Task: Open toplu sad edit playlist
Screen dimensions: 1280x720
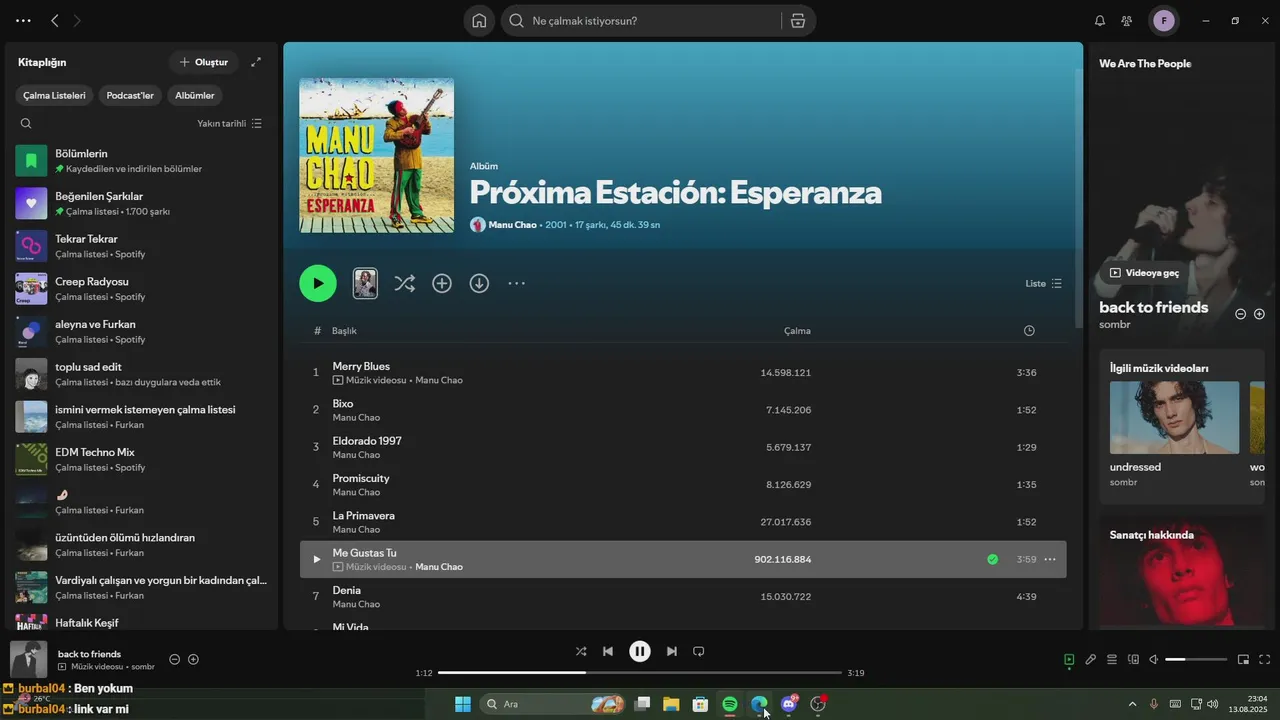Action: (141, 374)
